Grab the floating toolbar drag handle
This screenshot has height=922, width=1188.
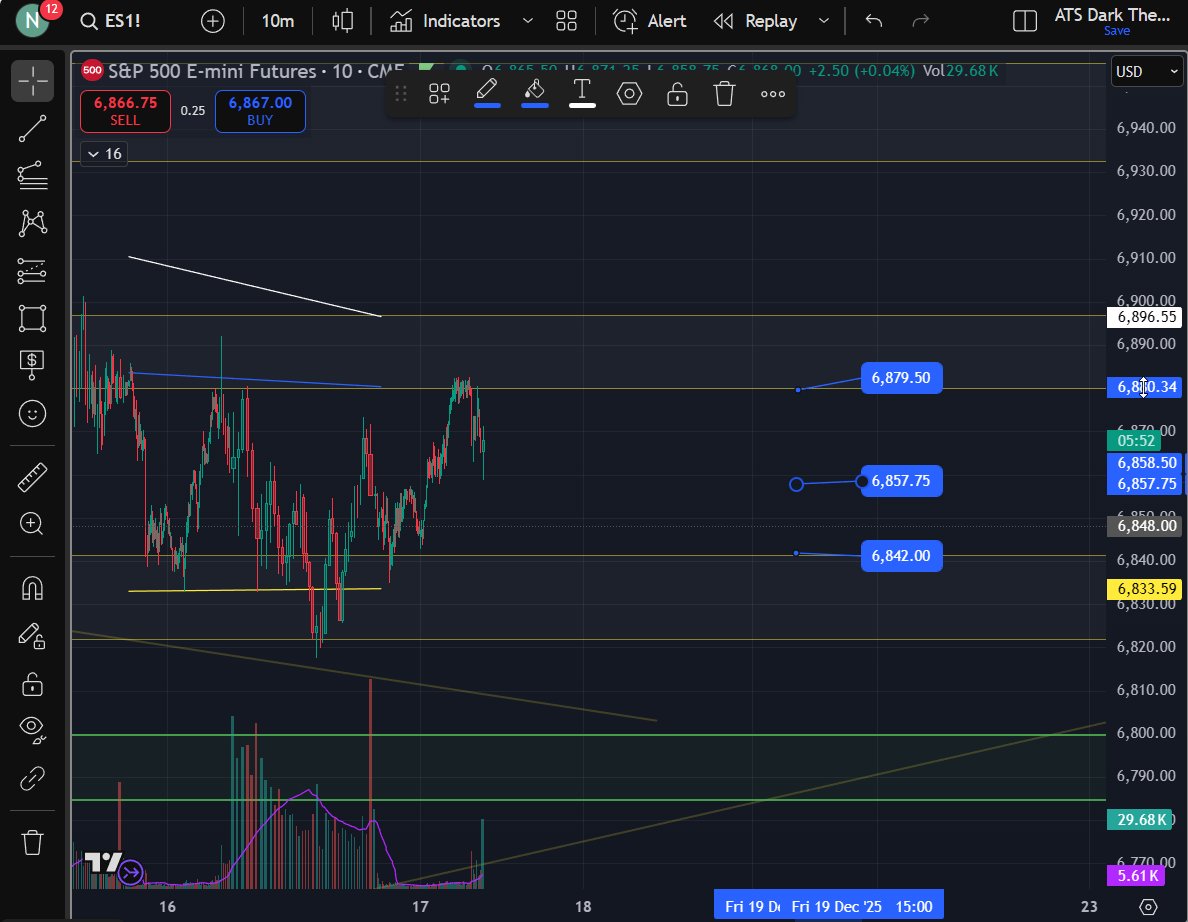(401, 94)
